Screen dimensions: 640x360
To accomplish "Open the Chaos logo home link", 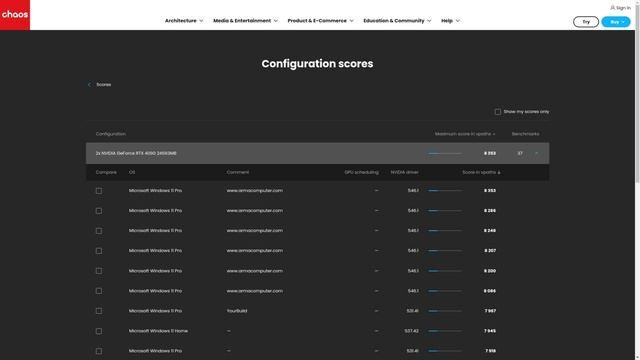I will tap(15, 15).
